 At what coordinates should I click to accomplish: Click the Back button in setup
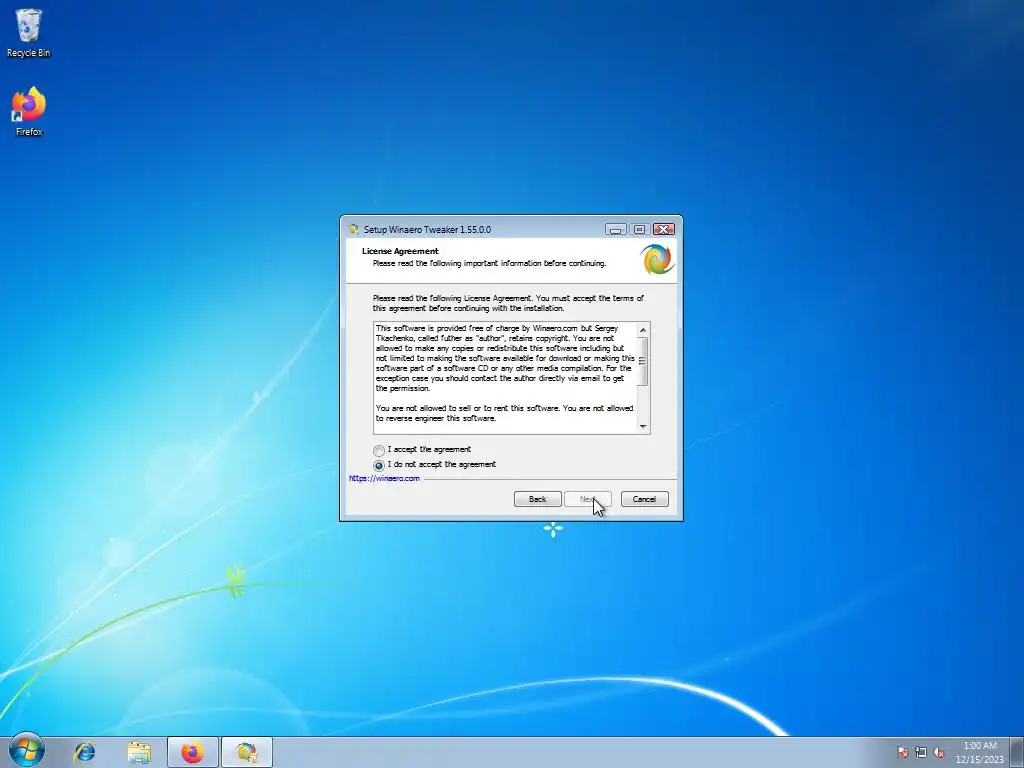tap(537, 499)
